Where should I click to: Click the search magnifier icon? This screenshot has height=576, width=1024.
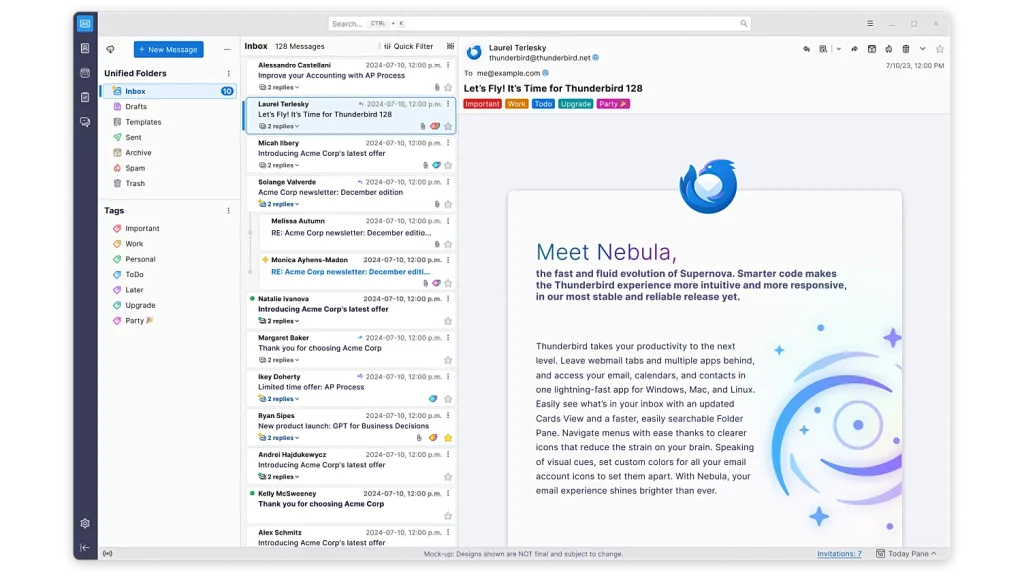tap(744, 24)
